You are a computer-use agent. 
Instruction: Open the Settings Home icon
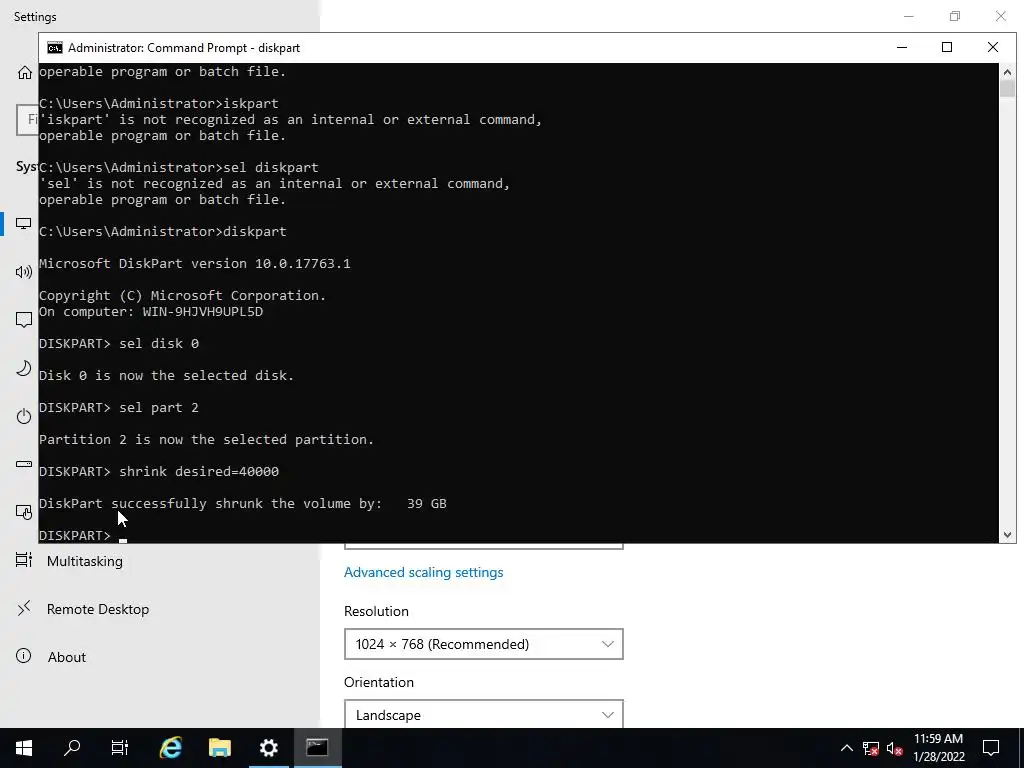pyautogui.click(x=24, y=72)
